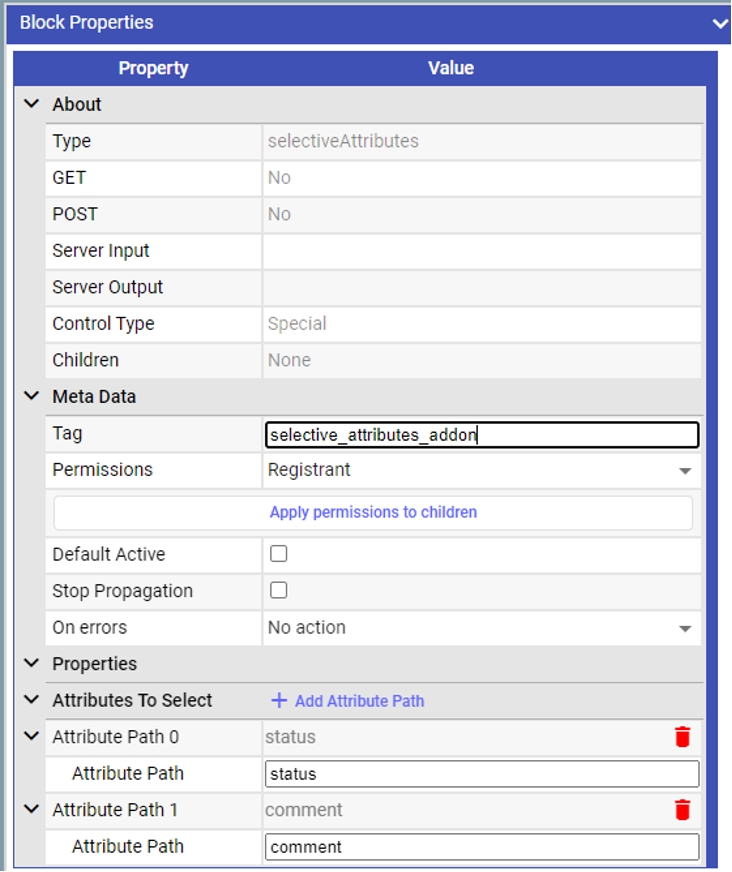Click the status Attribute Path input
Image resolution: width=732 pixels, height=872 pixels.
pos(482,774)
